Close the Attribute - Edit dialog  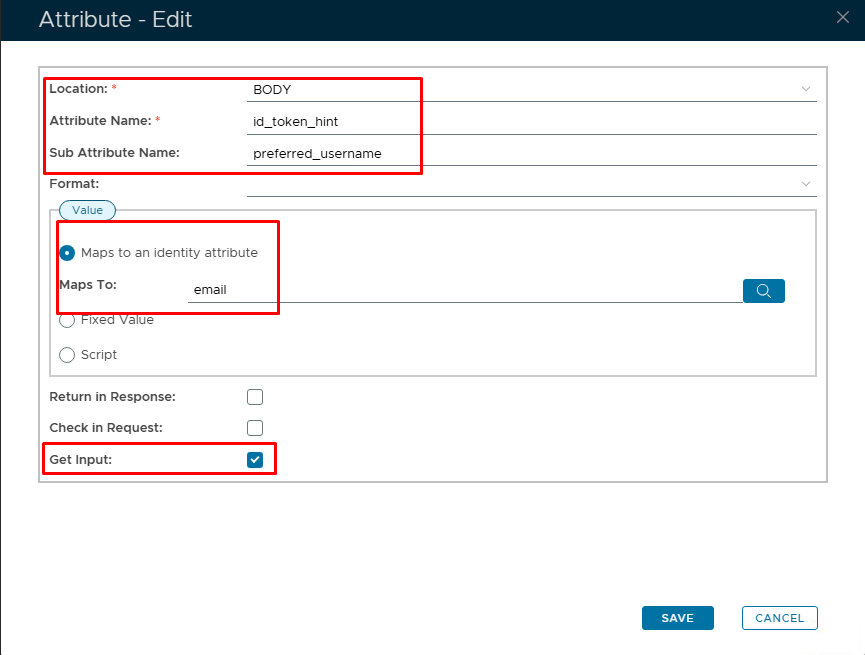tap(843, 16)
